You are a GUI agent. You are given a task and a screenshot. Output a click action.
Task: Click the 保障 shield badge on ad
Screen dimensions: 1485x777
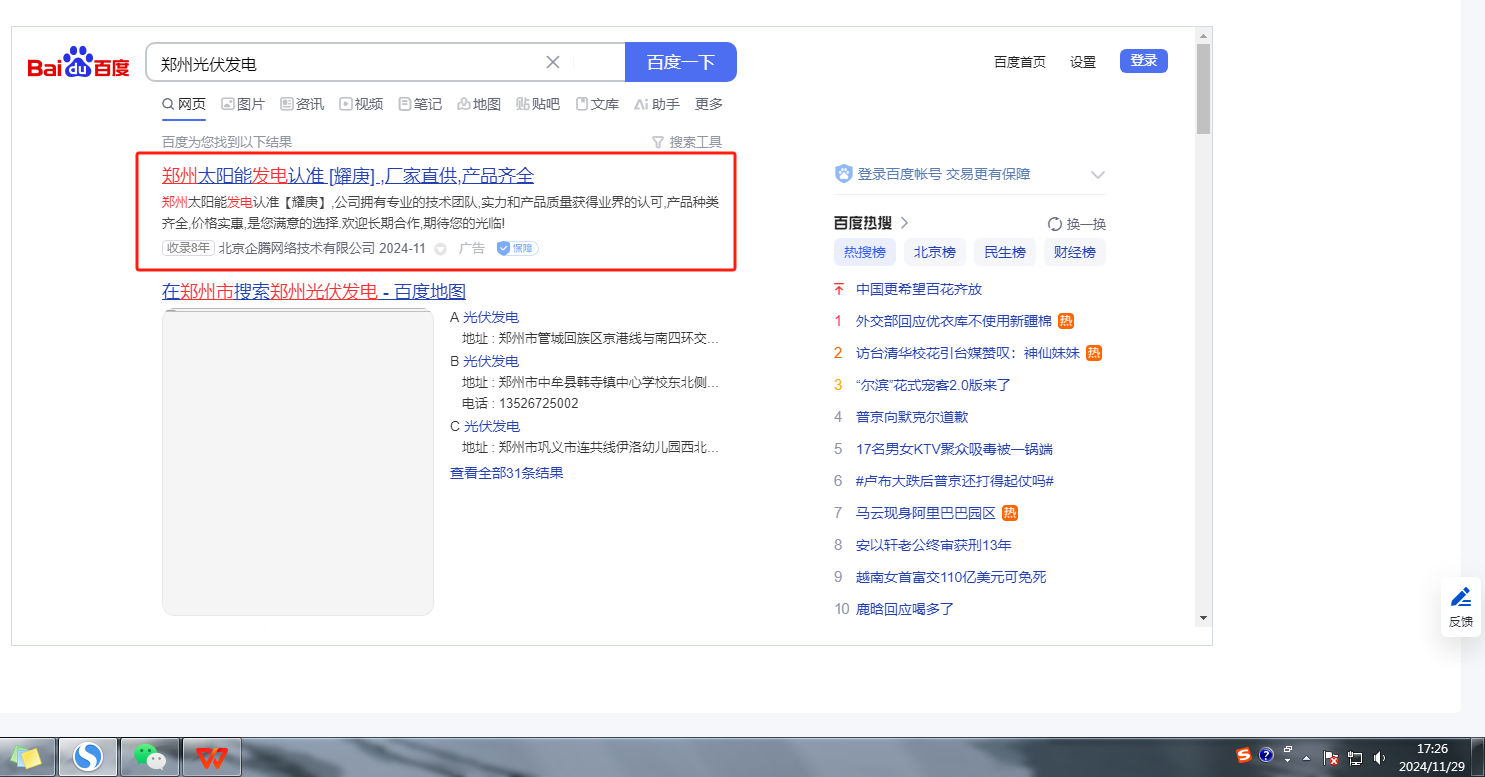(517, 248)
